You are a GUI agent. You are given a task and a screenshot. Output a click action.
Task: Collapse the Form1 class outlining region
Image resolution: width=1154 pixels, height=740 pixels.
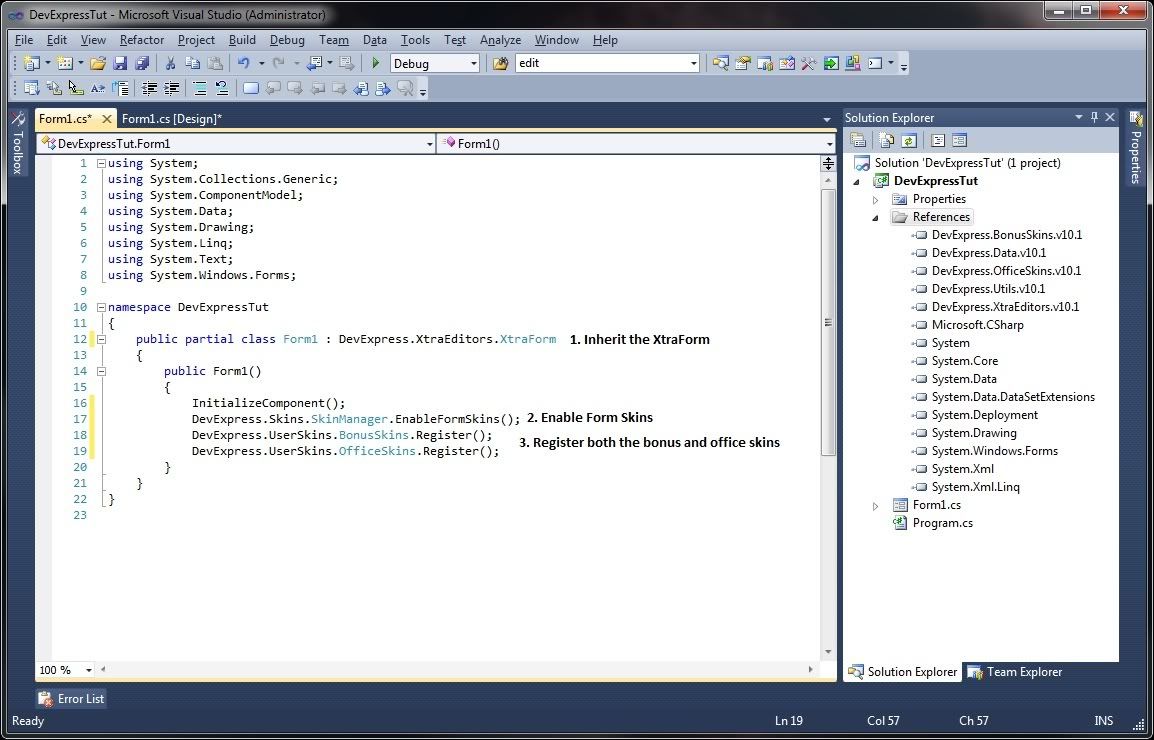(x=101, y=339)
